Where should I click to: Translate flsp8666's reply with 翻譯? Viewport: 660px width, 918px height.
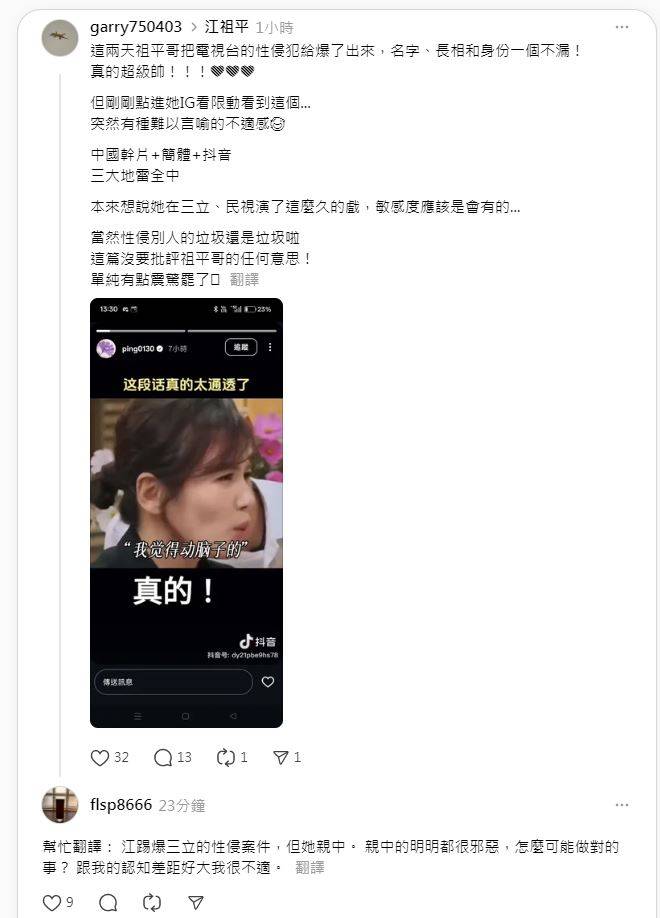(310, 867)
